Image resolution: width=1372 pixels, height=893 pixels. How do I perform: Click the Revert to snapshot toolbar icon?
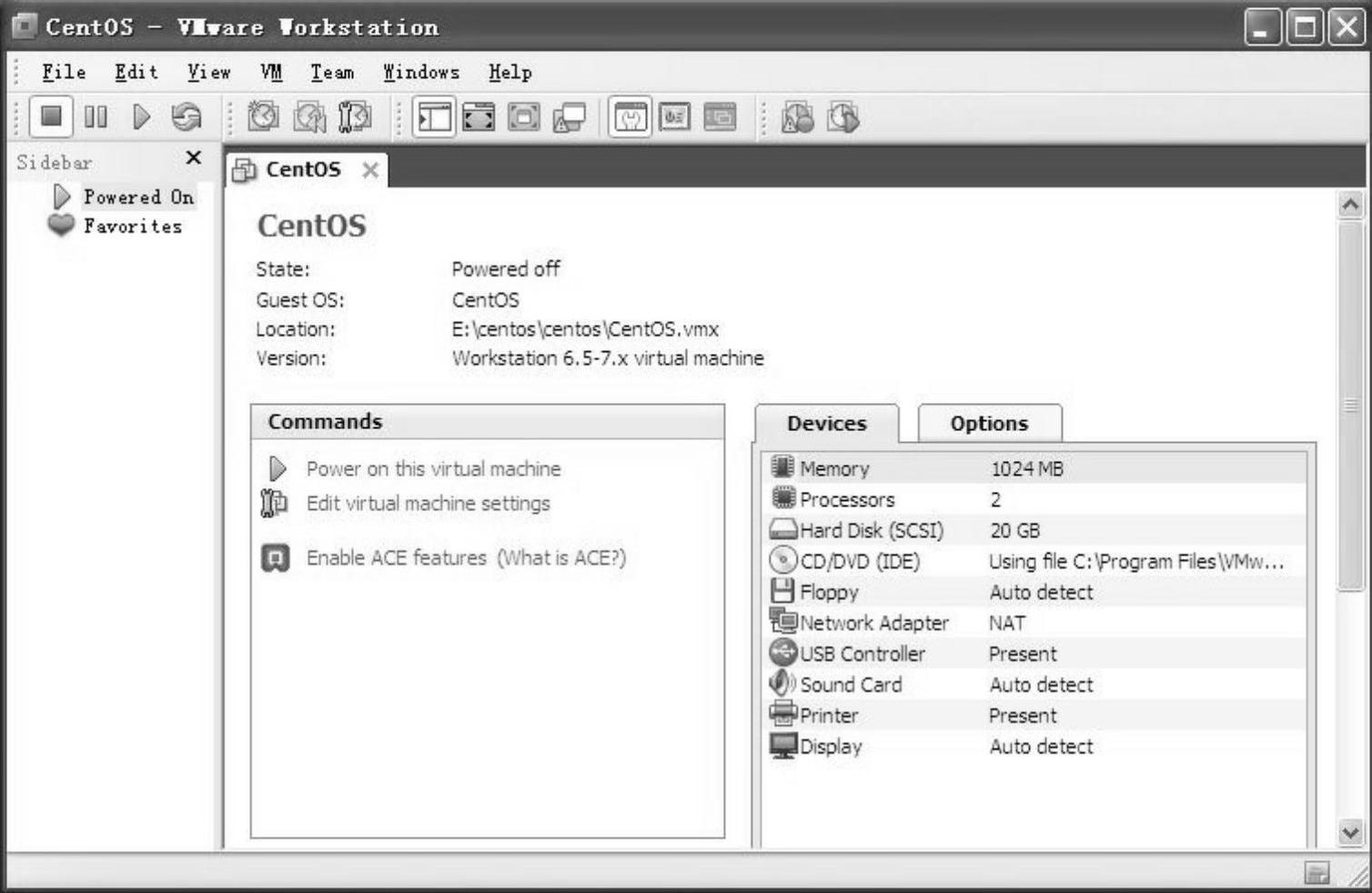pyautogui.click(x=309, y=117)
